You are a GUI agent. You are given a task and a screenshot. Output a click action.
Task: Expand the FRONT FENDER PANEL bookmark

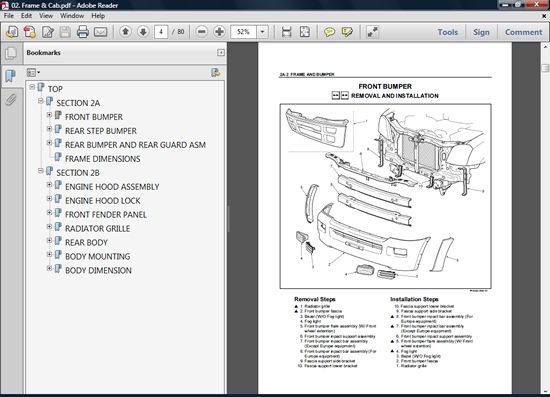click(49, 213)
